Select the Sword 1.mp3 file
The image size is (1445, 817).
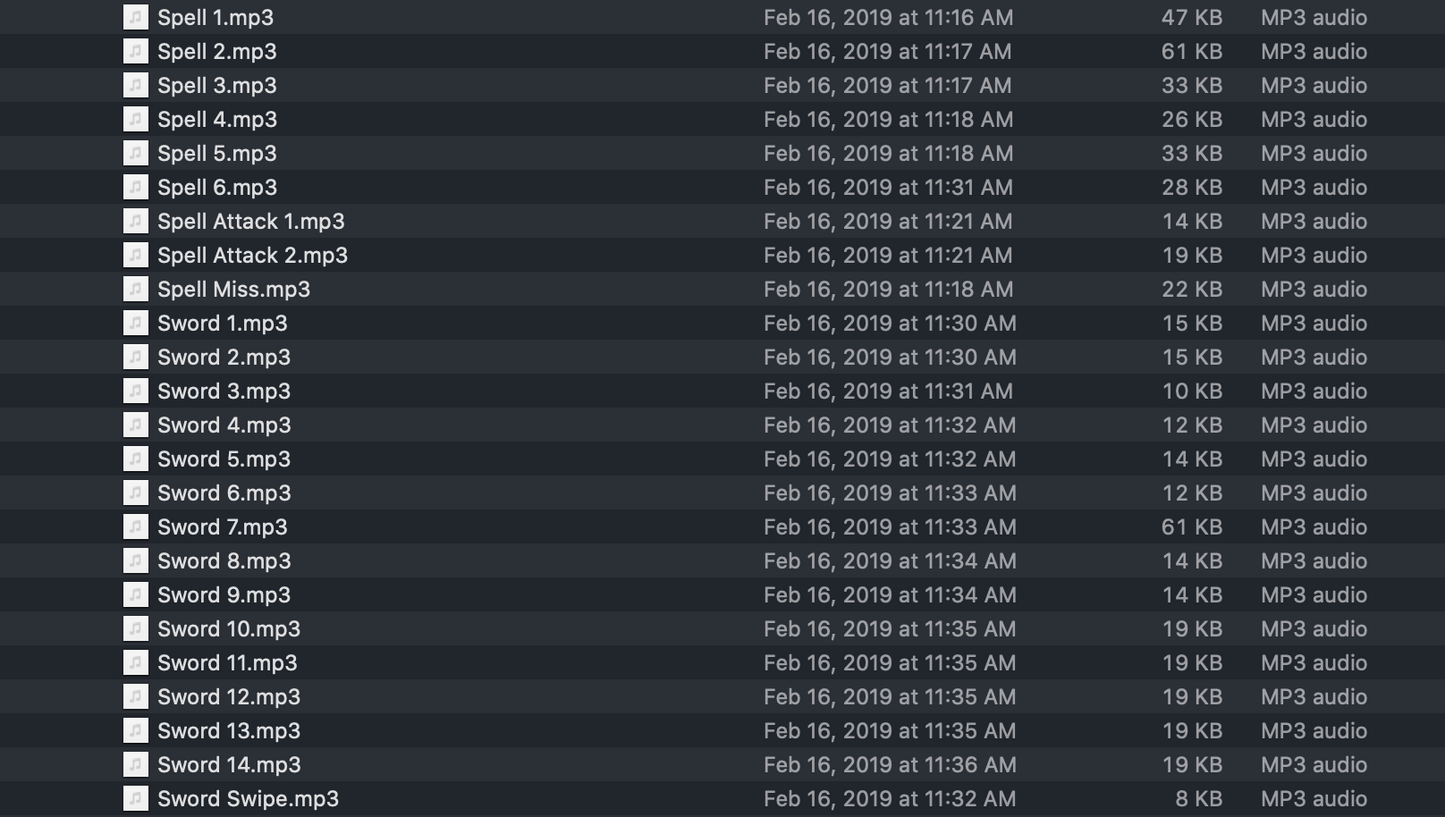click(x=222, y=323)
